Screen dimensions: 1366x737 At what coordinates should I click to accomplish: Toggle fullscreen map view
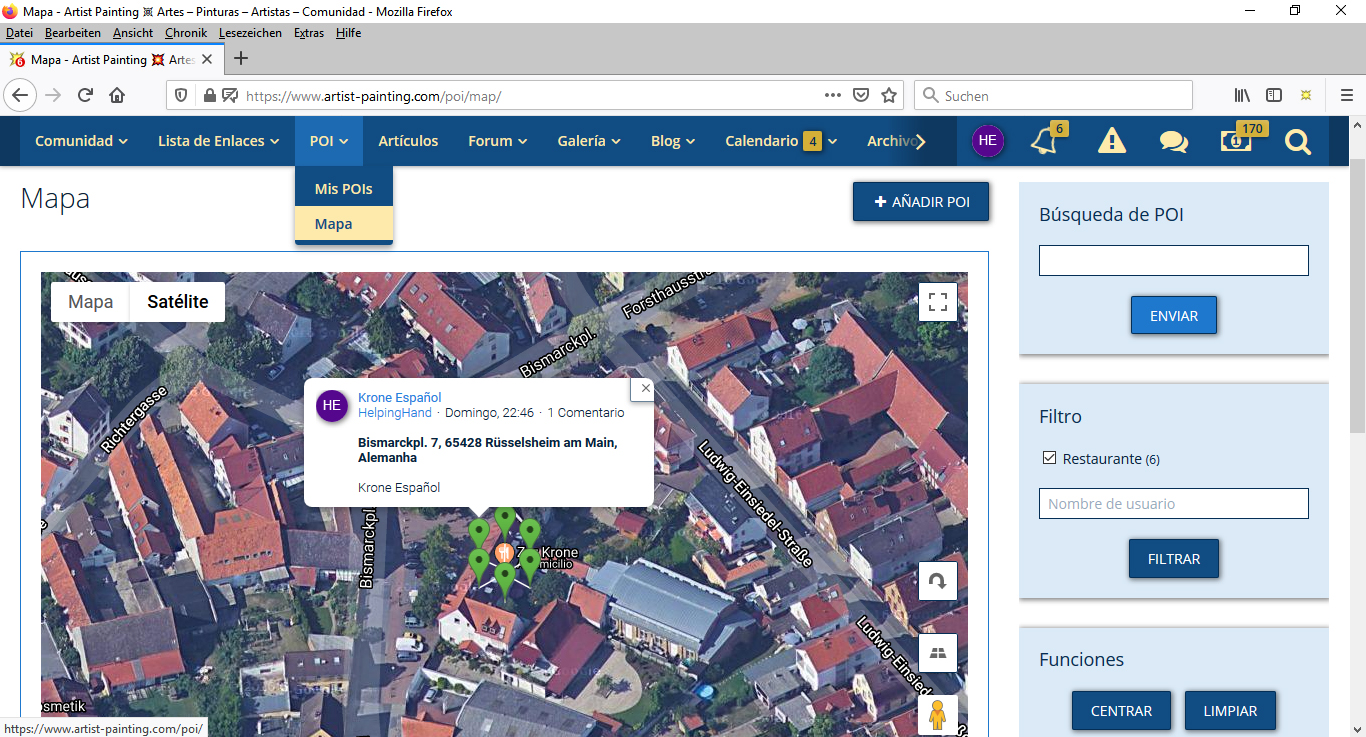tap(937, 302)
